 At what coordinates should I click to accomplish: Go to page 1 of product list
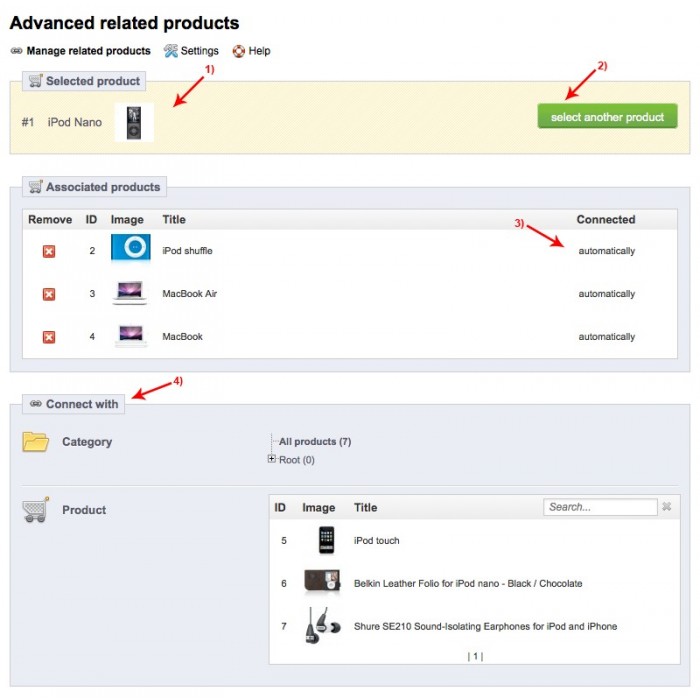[x=475, y=656]
